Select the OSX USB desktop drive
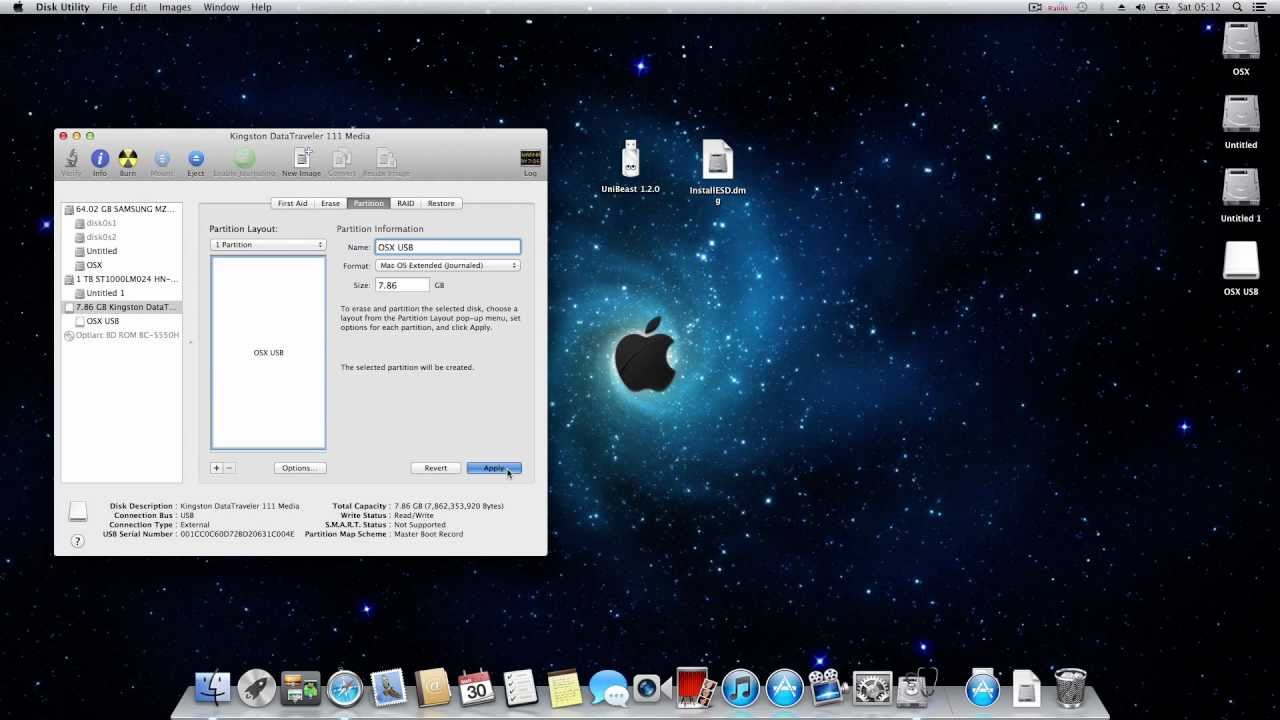This screenshot has width=1280, height=720. 1241,268
